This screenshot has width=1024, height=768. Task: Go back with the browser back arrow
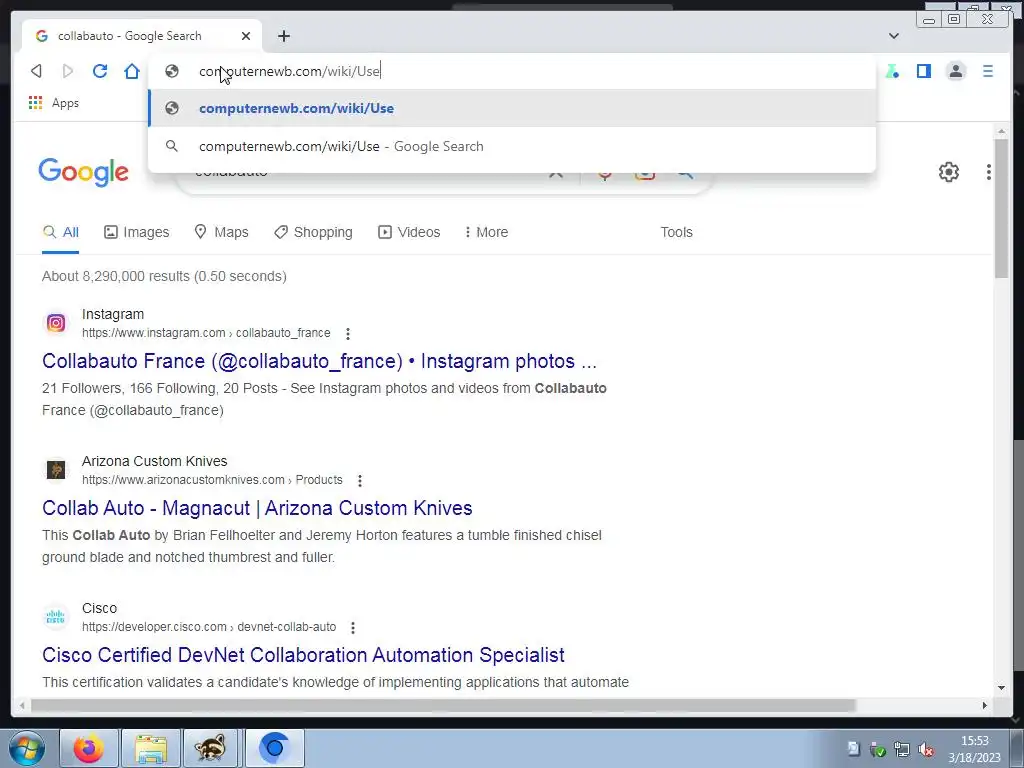point(37,71)
